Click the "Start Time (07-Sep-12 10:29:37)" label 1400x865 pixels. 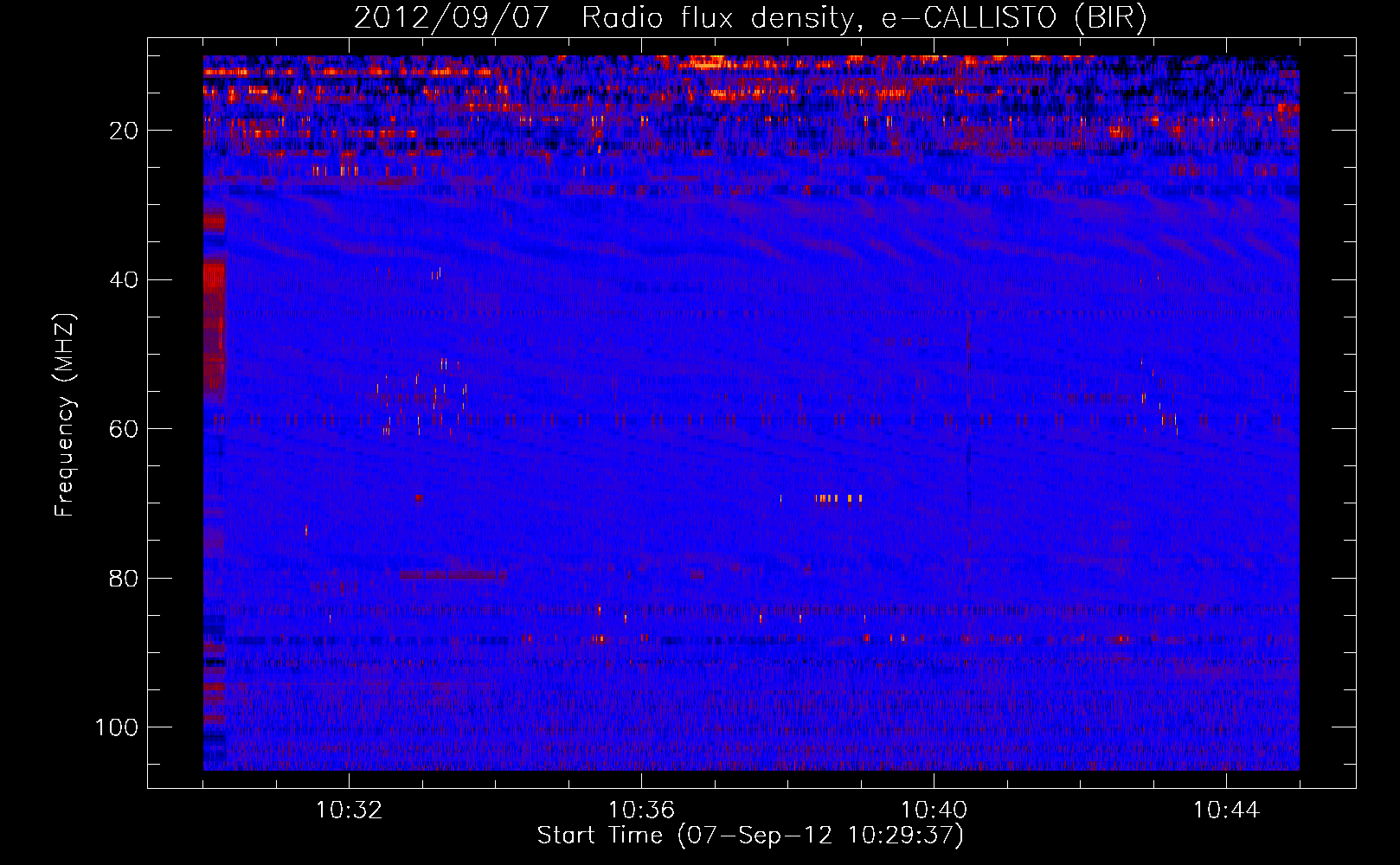(750, 836)
